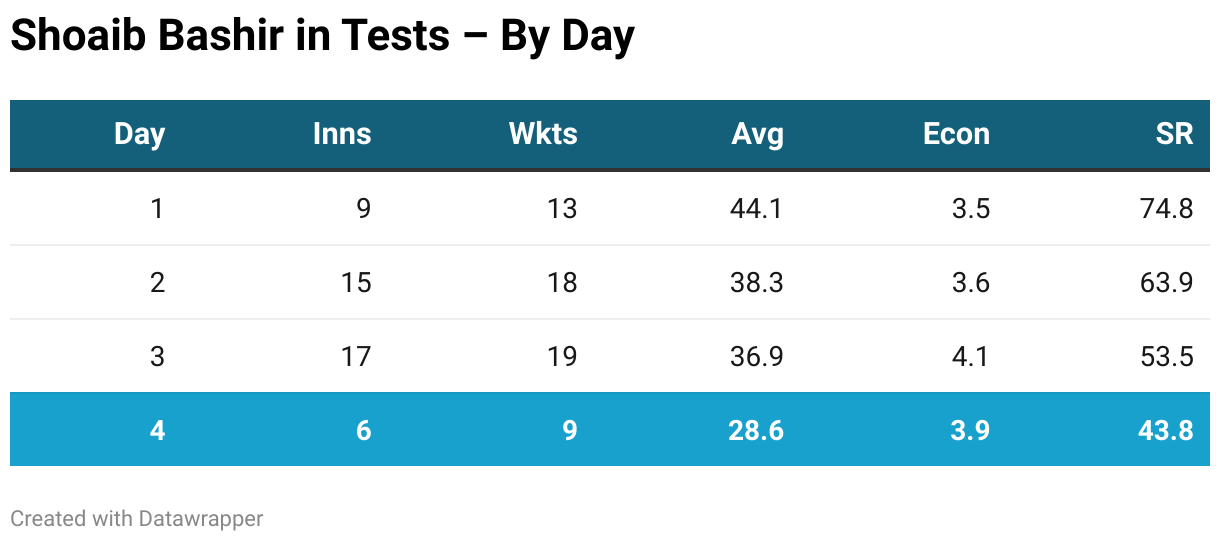
Task: Select the Day 2 row cell
Action: click(x=157, y=282)
